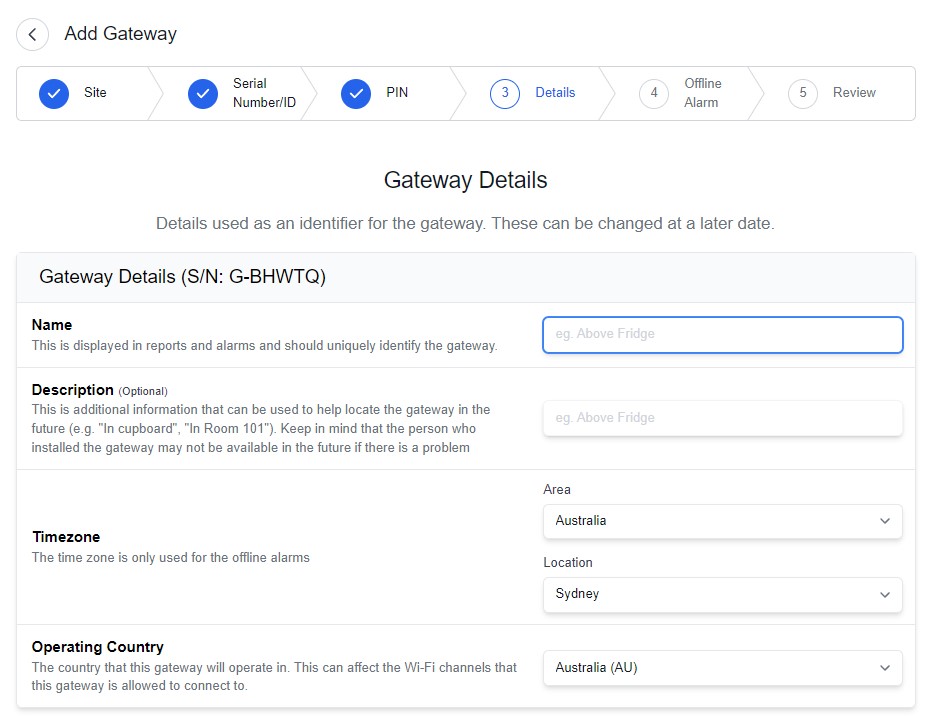The image size is (932, 716).
Task: Click the Serial Number/ID step checkmark icon
Action: (x=203, y=94)
